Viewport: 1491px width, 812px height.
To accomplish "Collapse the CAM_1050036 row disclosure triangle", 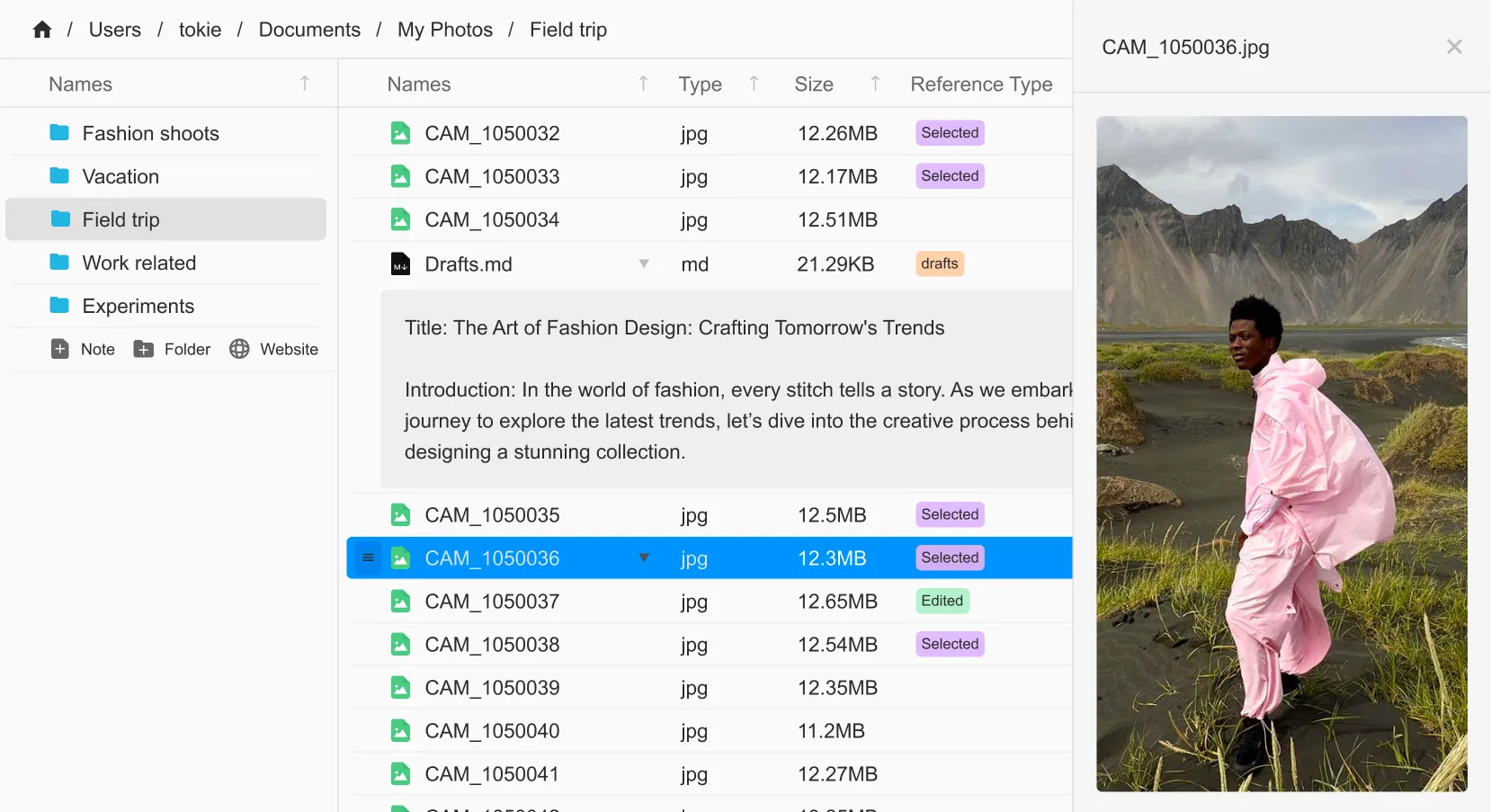I will (644, 558).
